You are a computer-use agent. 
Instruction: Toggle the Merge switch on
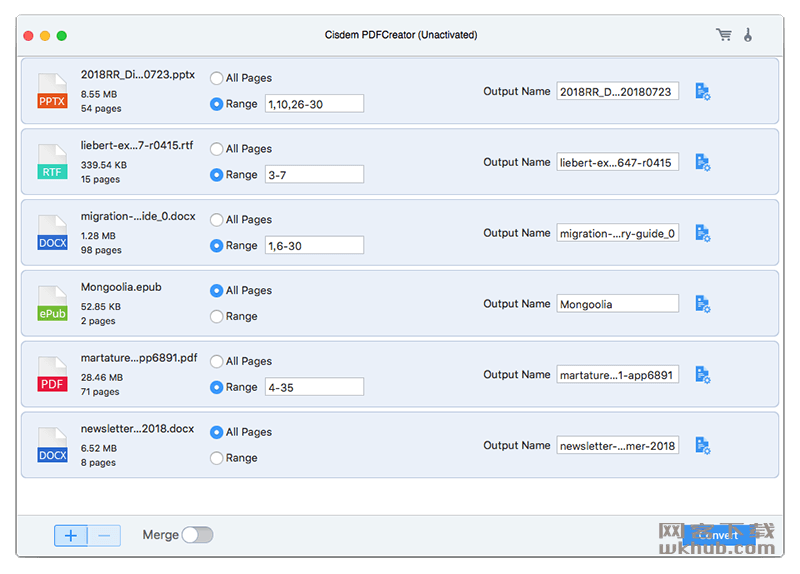tap(197, 535)
